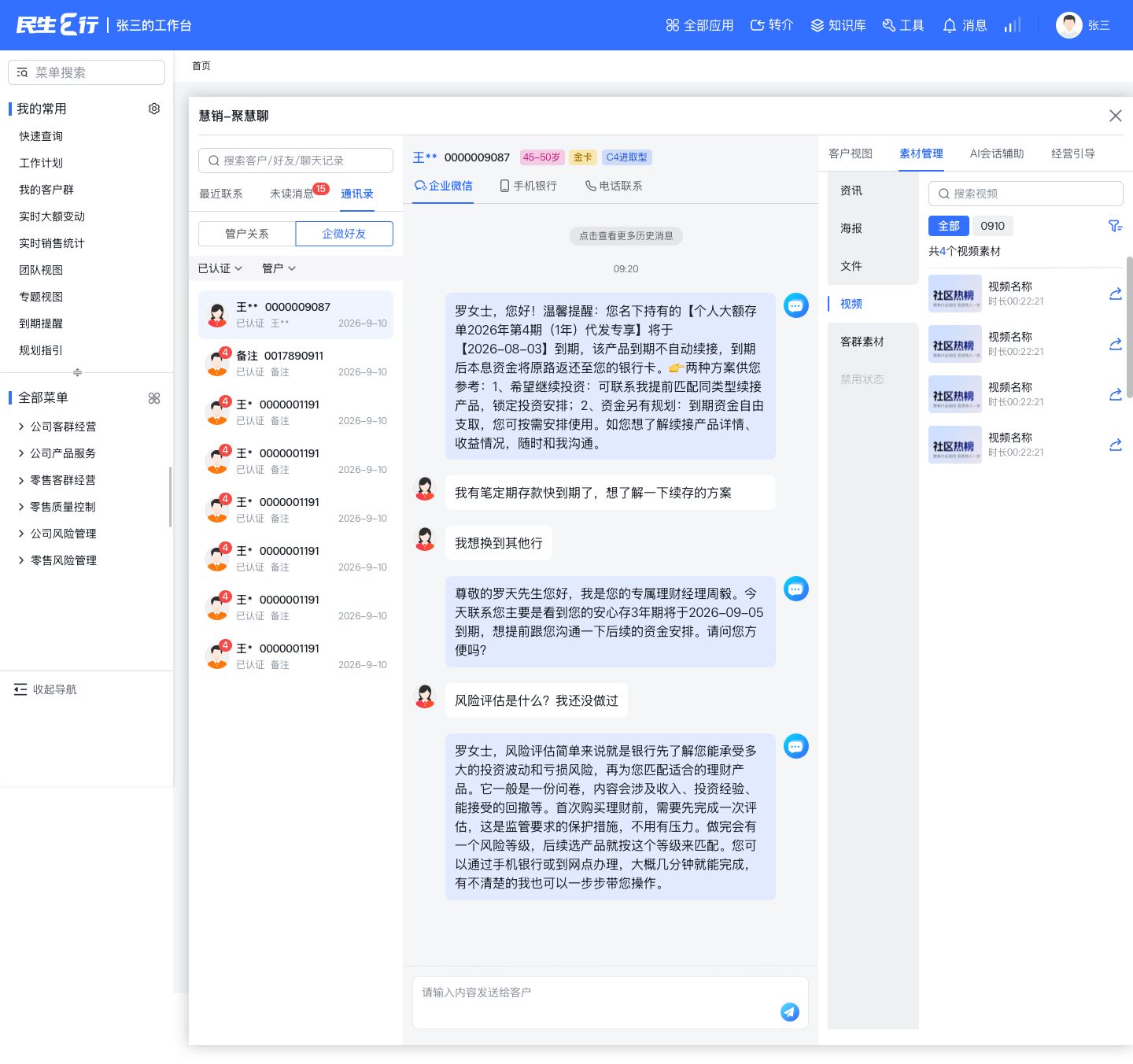Open 张三 user avatar menu
This screenshot has width=1133, height=1064.
coord(1083,25)
